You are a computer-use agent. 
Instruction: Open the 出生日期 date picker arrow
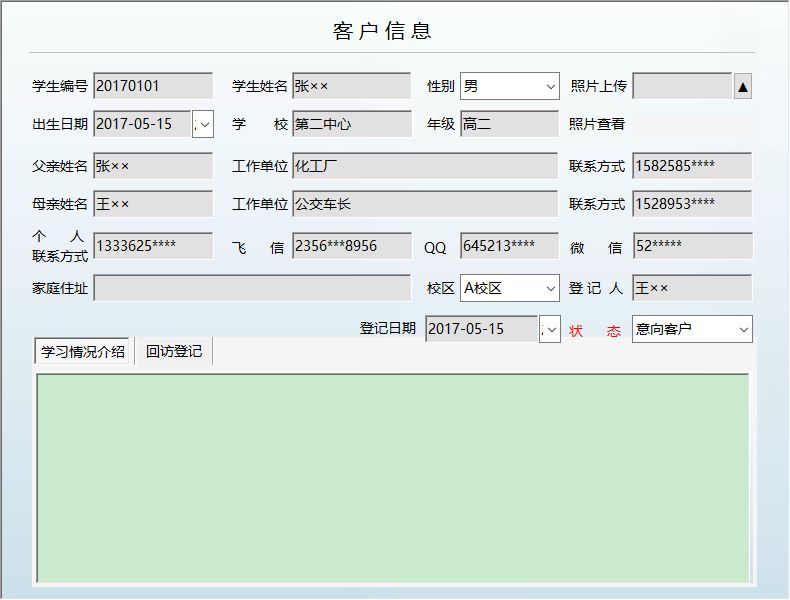[x=203, y=124]
